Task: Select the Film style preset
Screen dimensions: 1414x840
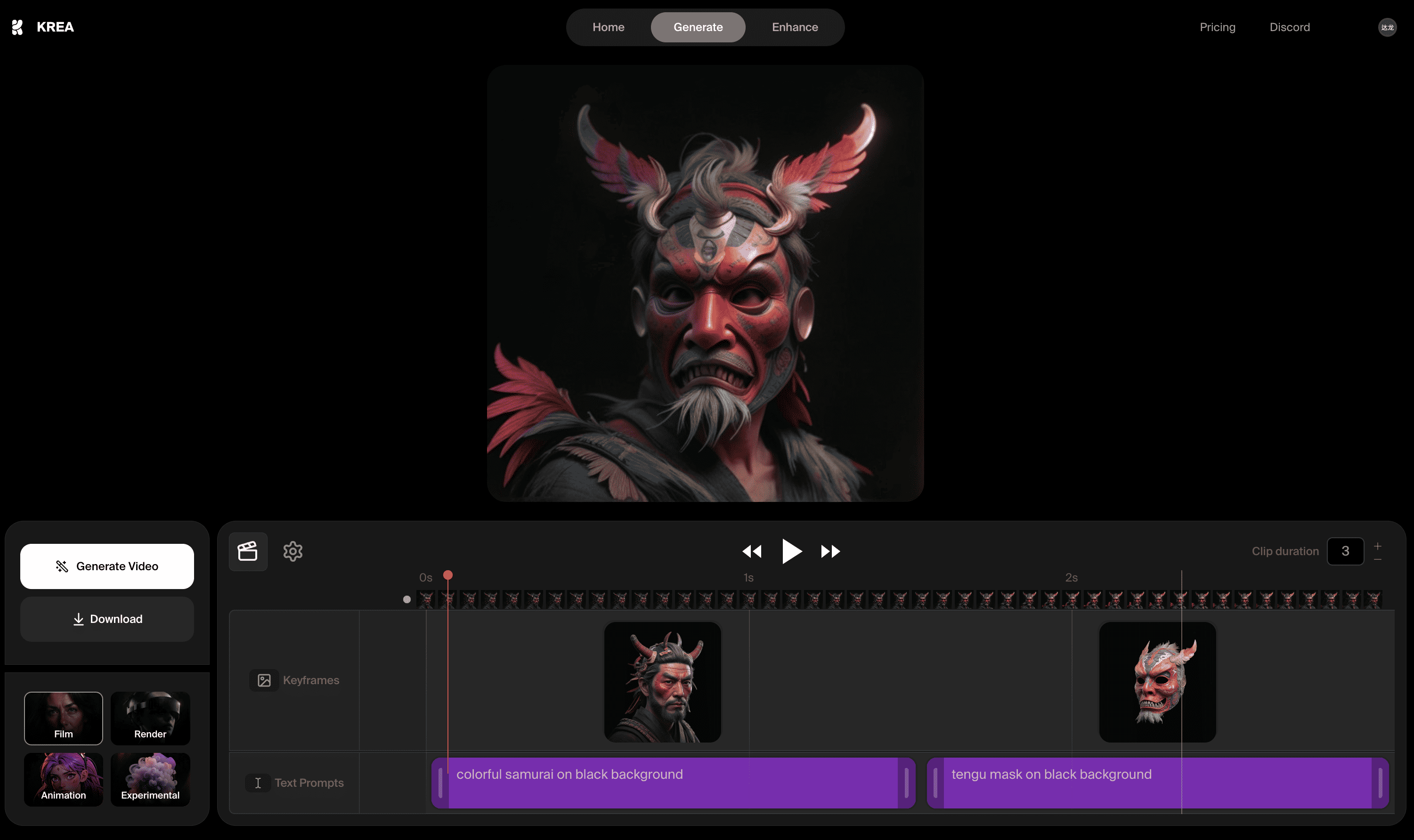Action: pyautogui.click(x=64, y=718)
